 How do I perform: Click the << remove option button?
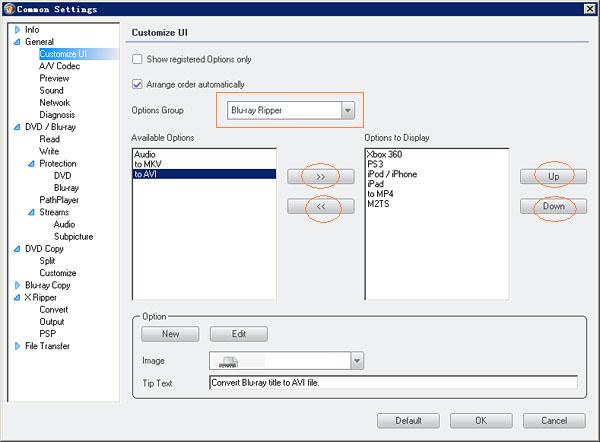(x=321, y=207)
